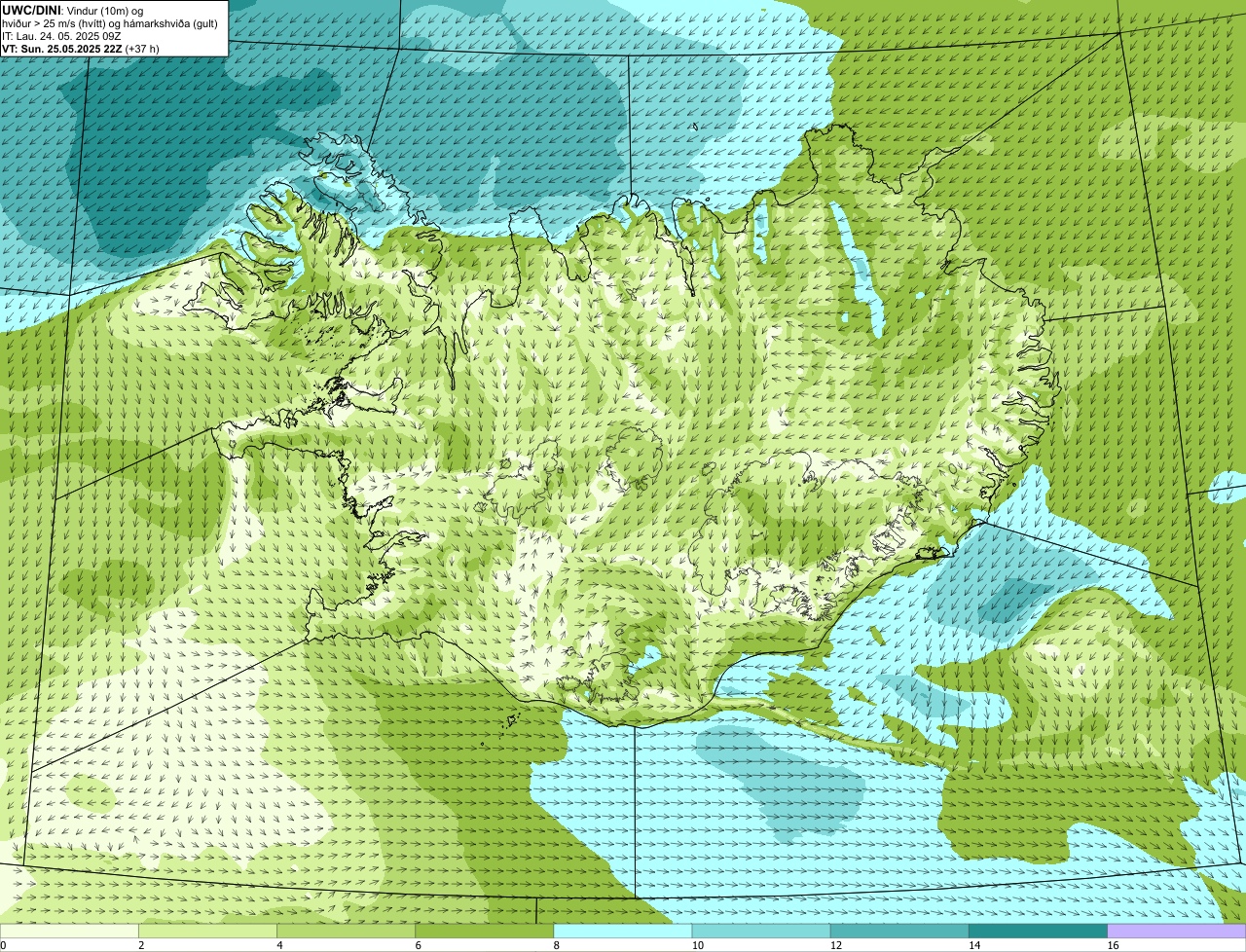The image size is (1246, 952).
Task: Click the legend scale label "14"
Action: 974,945
